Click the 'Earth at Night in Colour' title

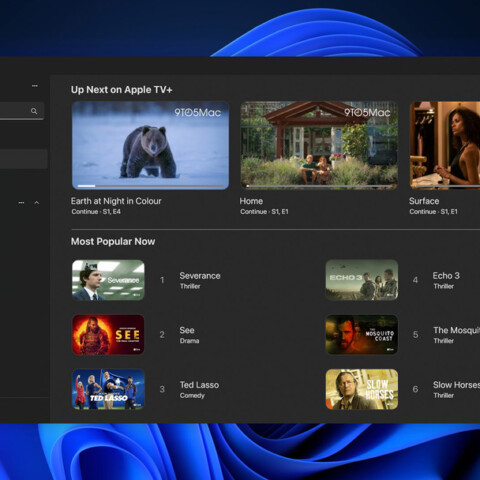[x=116, y=201]
